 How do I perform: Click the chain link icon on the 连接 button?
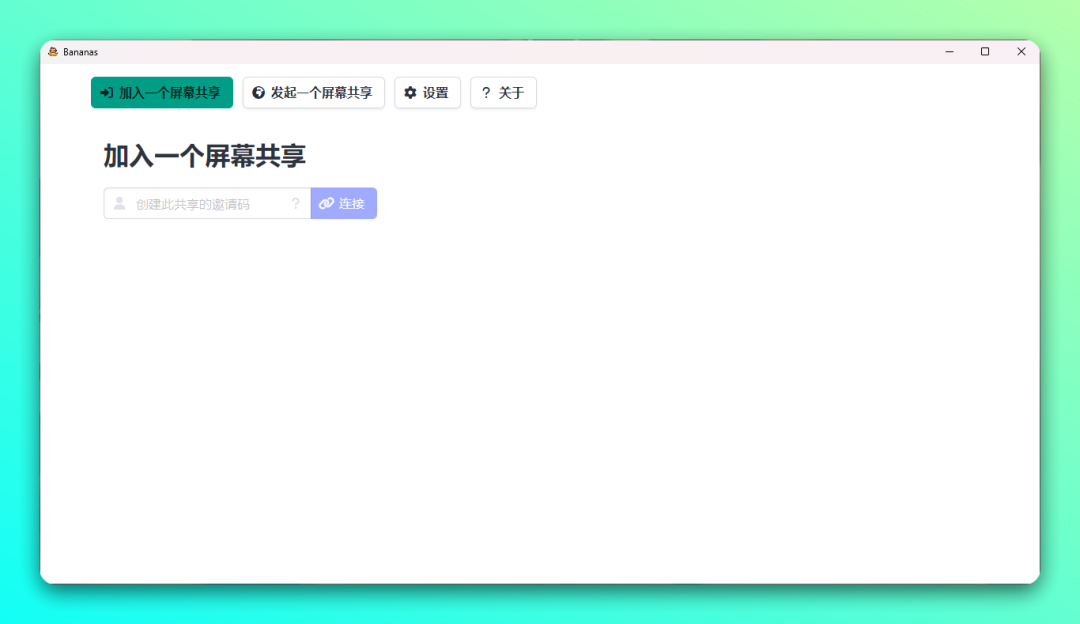tap(326, 204)
